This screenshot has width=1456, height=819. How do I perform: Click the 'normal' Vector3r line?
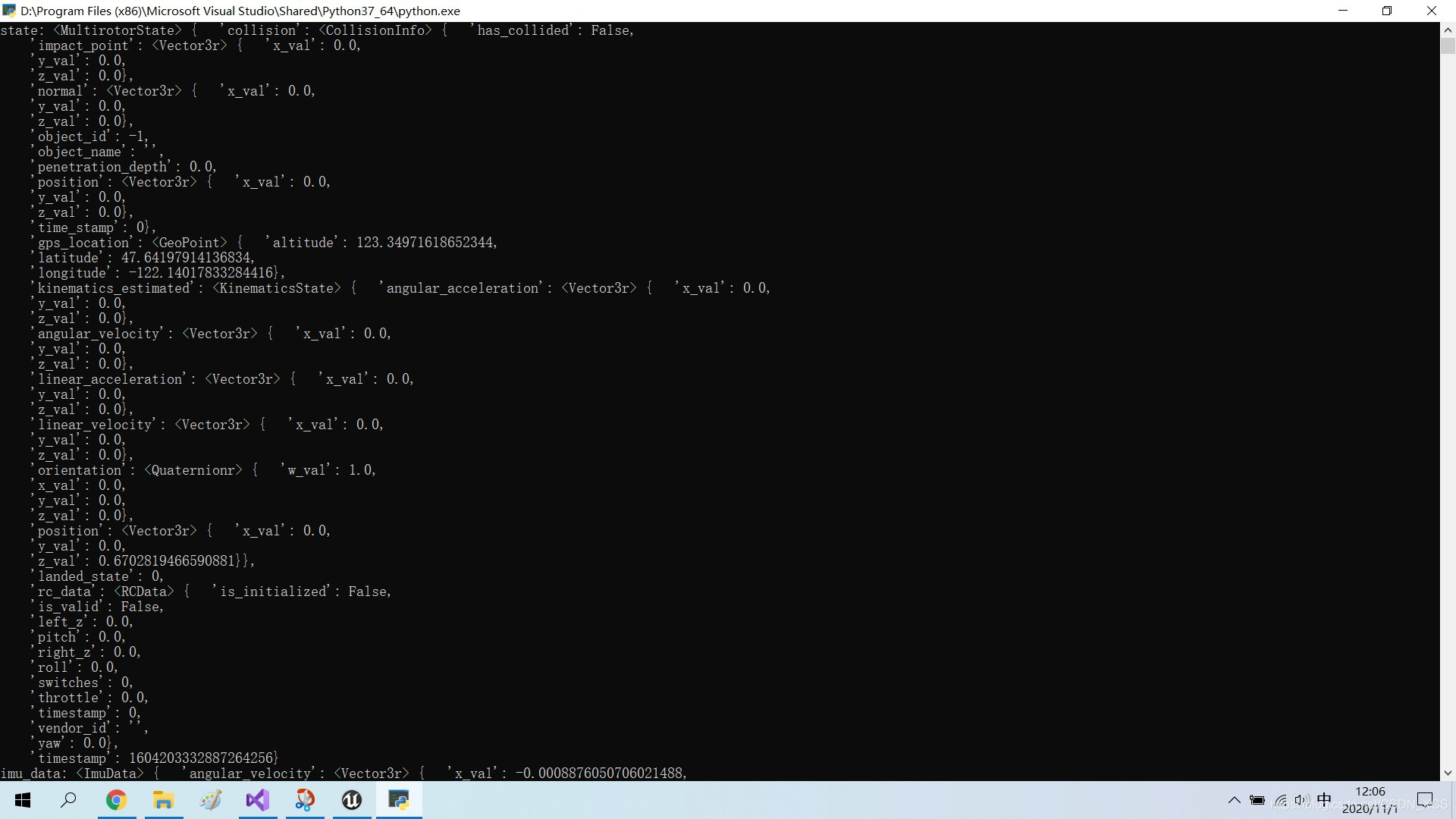[x=173, y=91]
